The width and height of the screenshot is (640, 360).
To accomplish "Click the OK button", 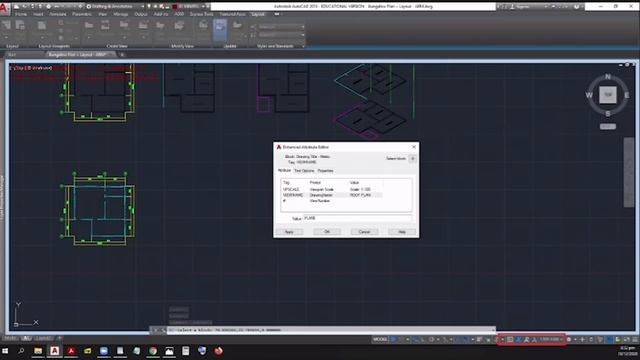I will (x=327, y=232).
